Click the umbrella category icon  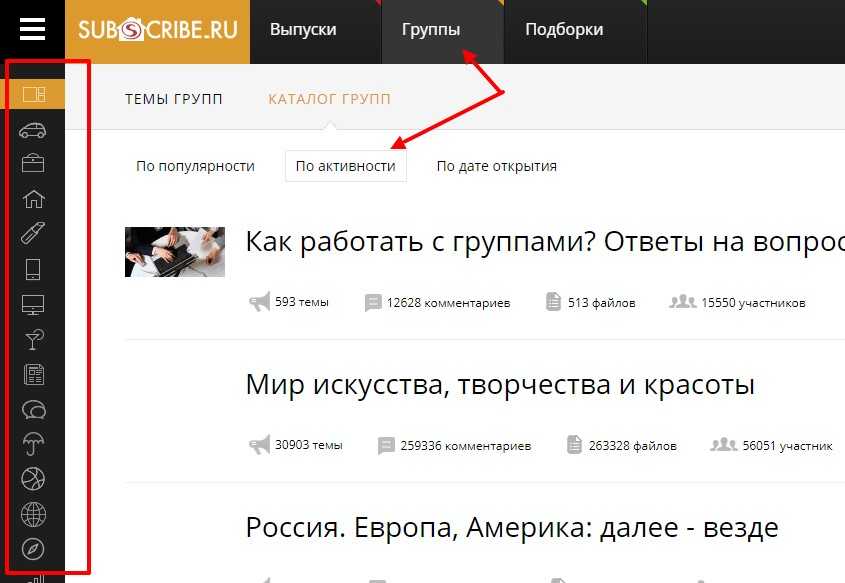[33, 445]
